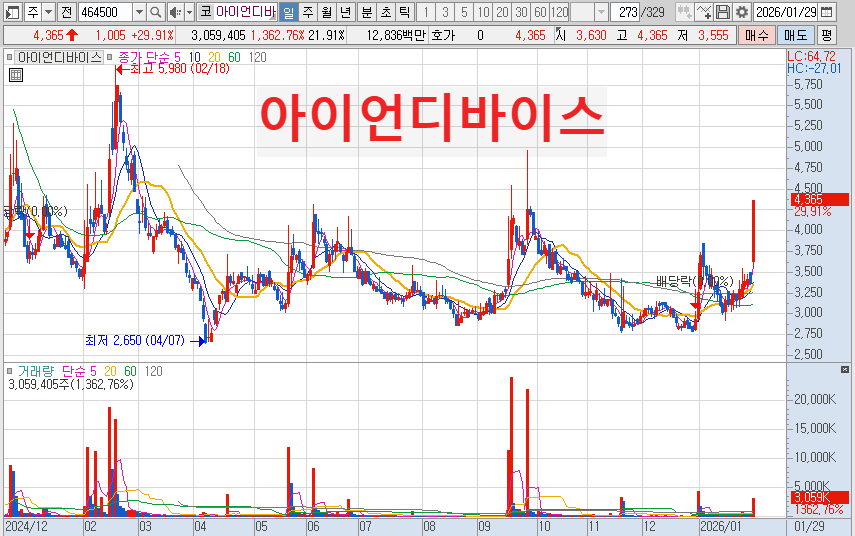Click the 코 market badge
This screenshot has width=855, height=536.
pyautogui.click(x=205, y=11)
